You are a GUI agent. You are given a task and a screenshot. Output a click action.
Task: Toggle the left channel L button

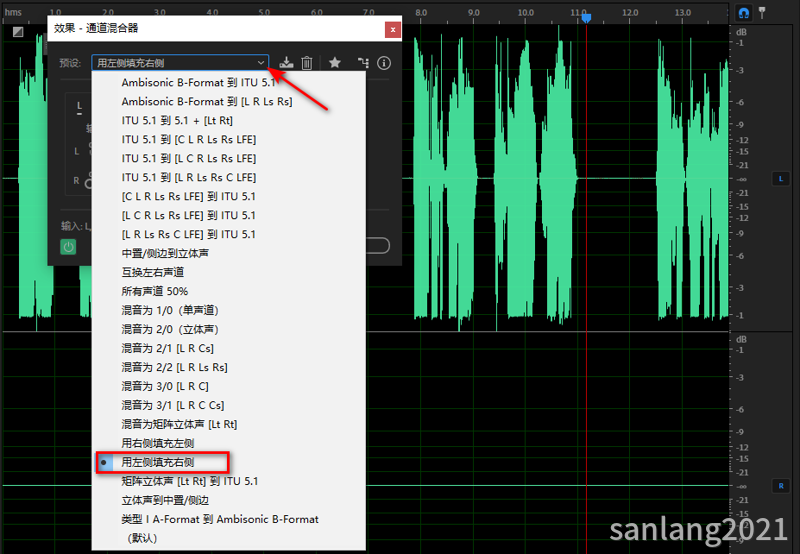pos(781,179)
